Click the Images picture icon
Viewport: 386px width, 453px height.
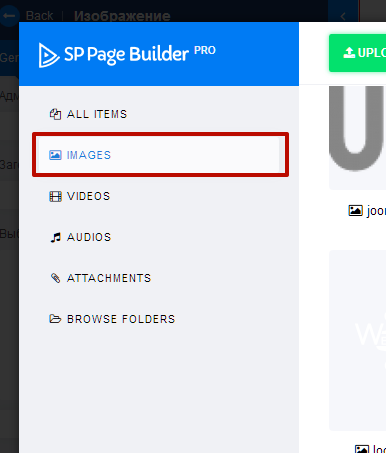click(55, 155)
